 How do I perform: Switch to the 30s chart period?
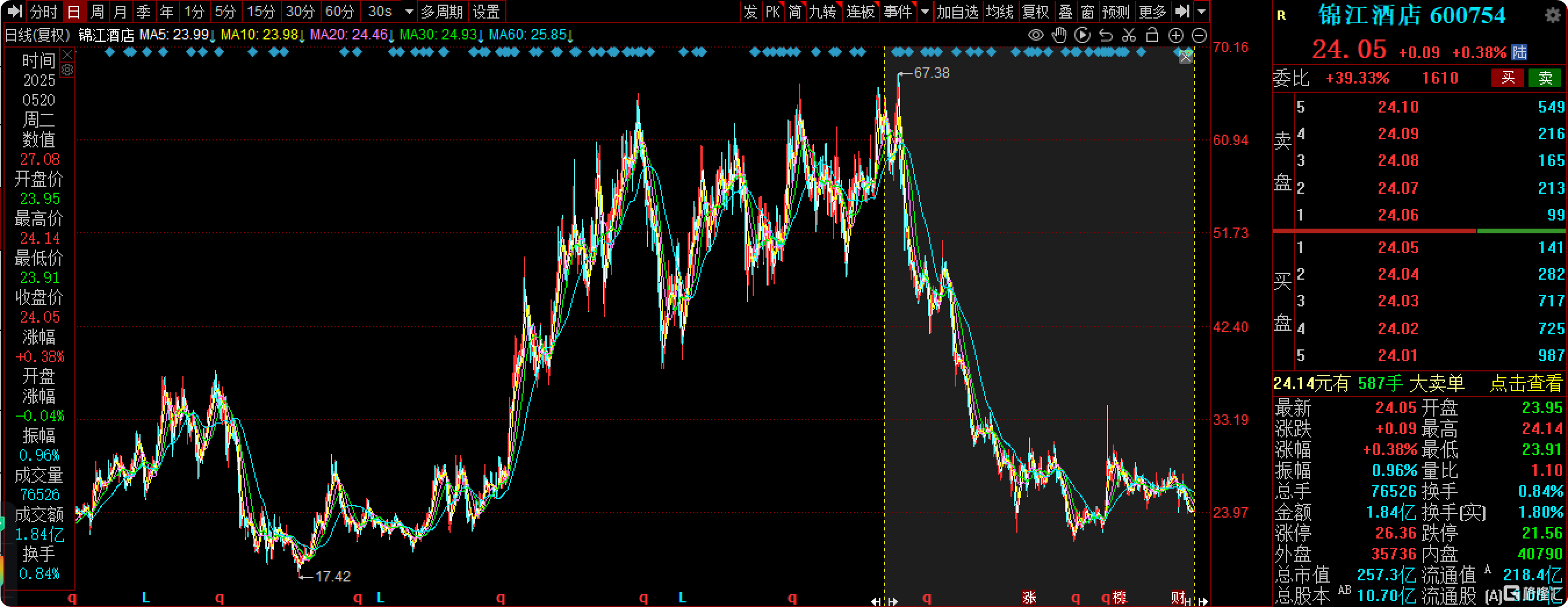pos(380,11)
